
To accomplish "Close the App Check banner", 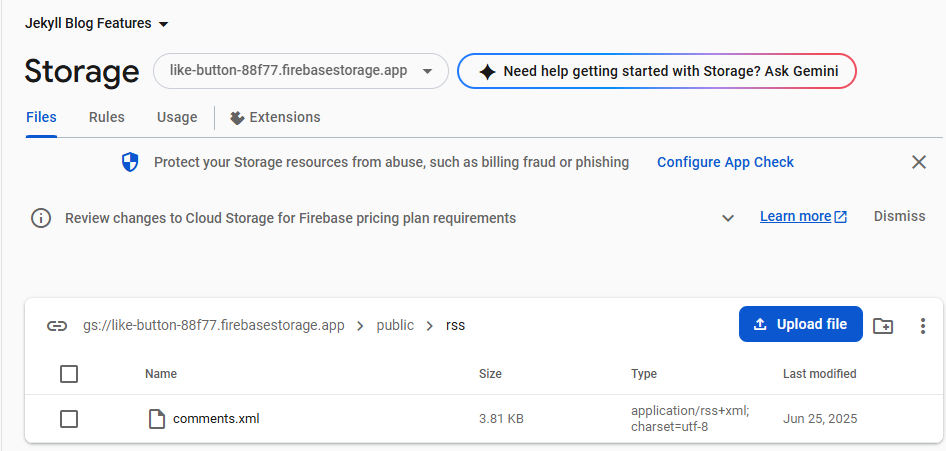I will coord(919,162).
